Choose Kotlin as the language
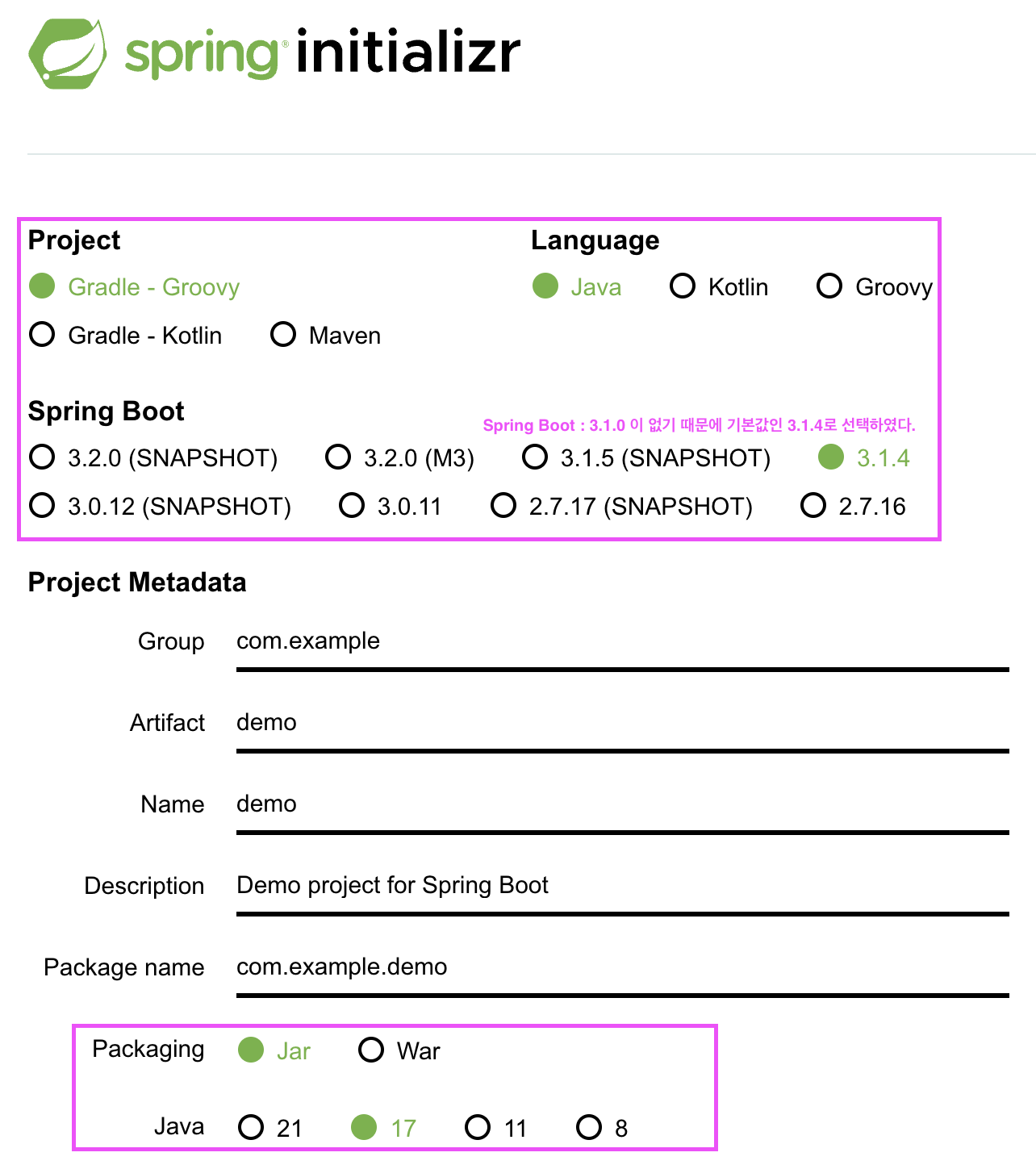Image resolution: width=1036 pixels, height=1165 pixels. click(x=719, y=286)
